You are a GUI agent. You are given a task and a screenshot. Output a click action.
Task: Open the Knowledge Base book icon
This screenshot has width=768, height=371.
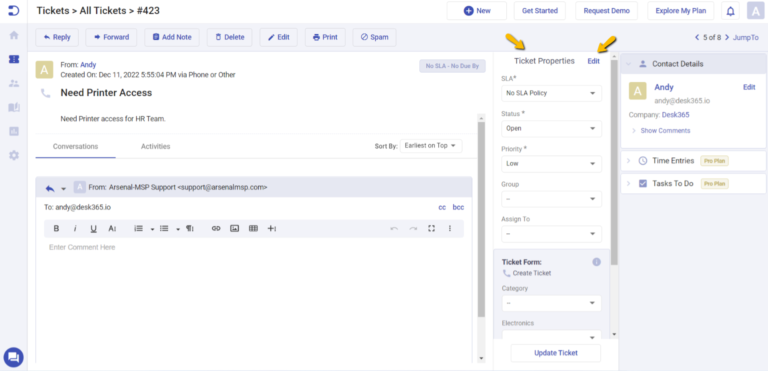[14, 107]
